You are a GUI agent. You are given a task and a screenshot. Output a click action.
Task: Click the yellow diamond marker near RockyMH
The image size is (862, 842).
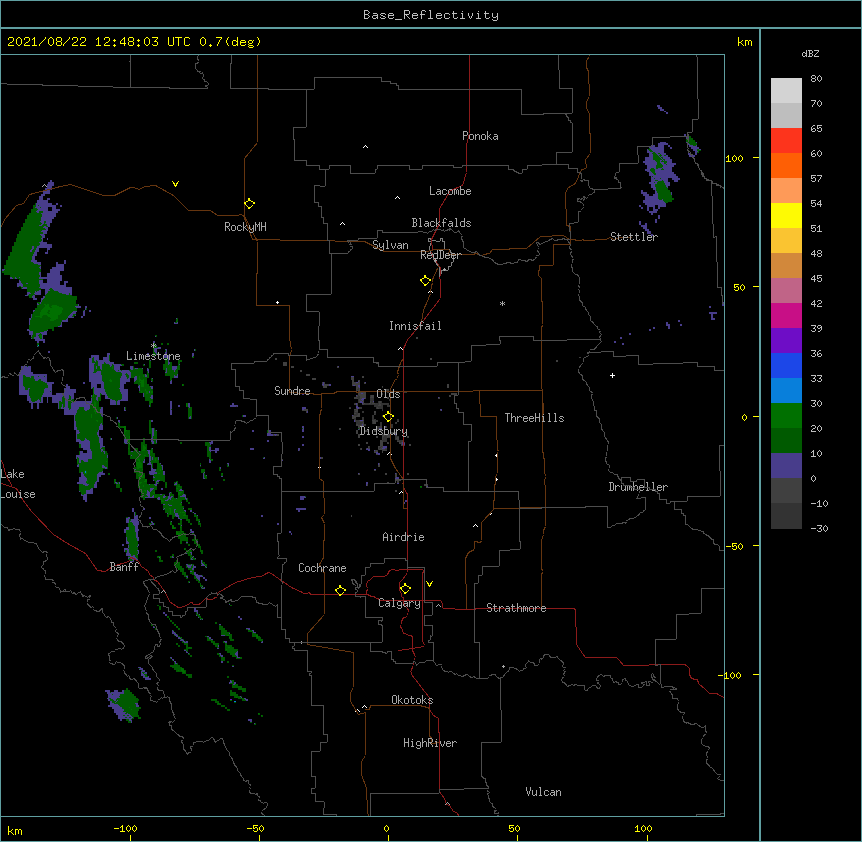click(x=249, y=203)
